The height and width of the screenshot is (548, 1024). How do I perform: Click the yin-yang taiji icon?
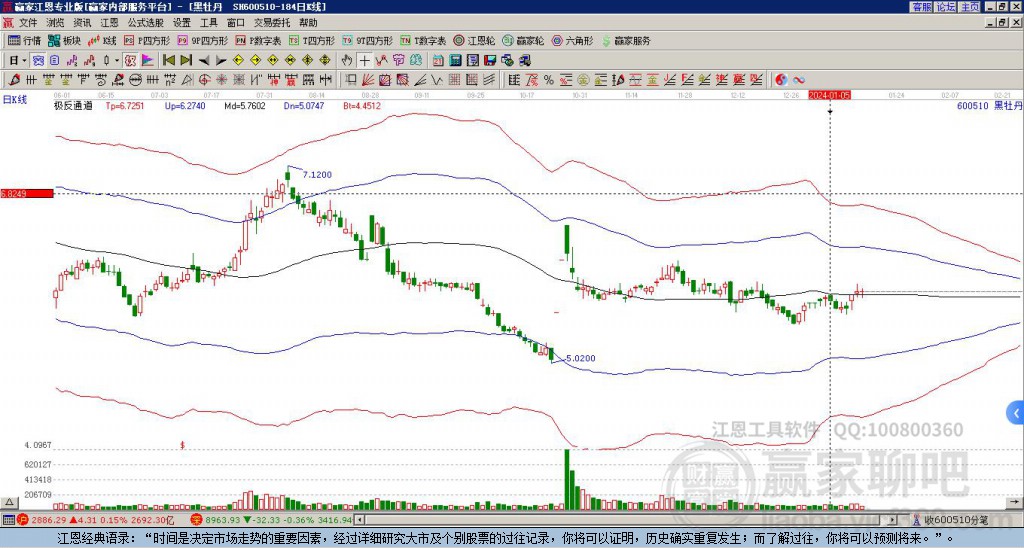click(x=781, y=80)
